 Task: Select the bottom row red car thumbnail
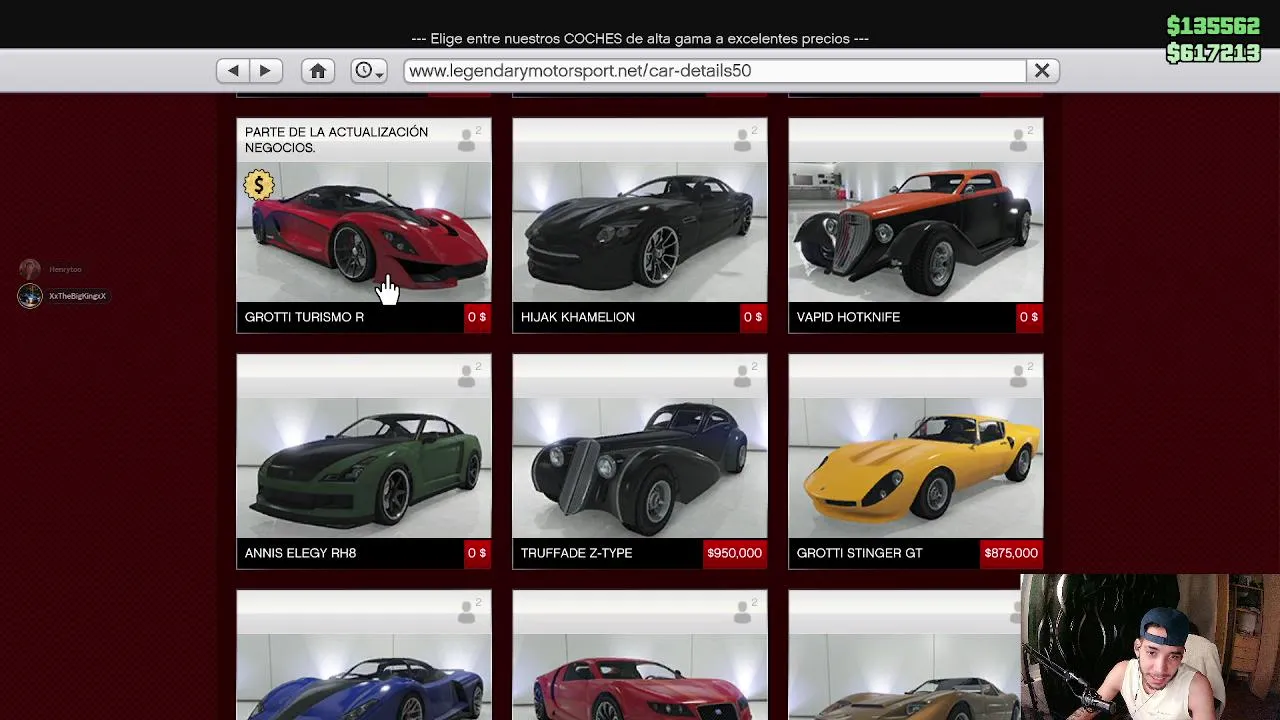click(640, 677)
